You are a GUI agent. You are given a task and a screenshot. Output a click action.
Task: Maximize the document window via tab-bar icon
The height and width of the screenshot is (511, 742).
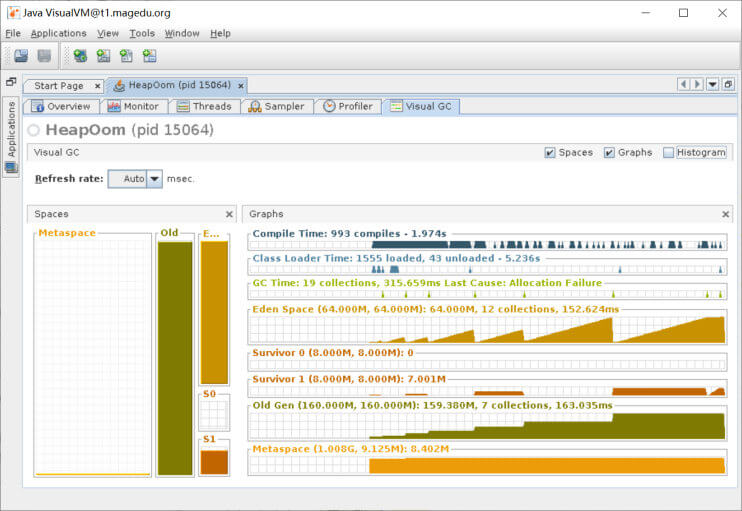coord(728,85)
